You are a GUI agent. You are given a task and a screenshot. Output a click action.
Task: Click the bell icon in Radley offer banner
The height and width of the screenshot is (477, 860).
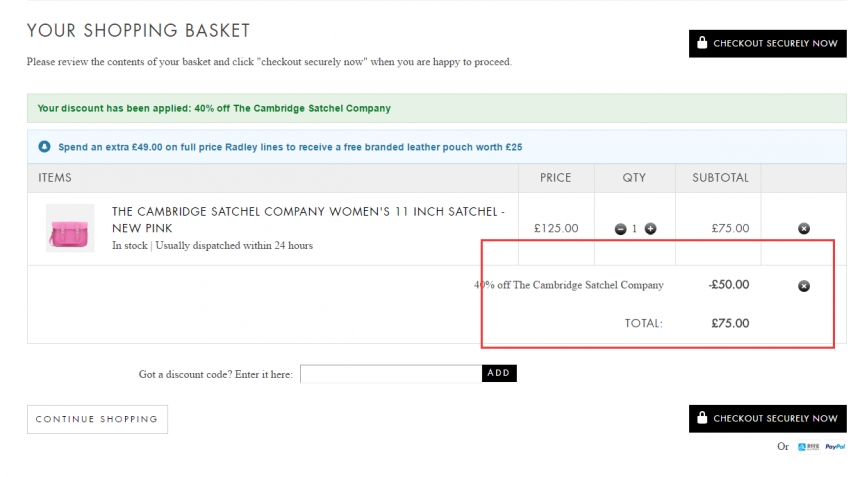tap(44, 146)
